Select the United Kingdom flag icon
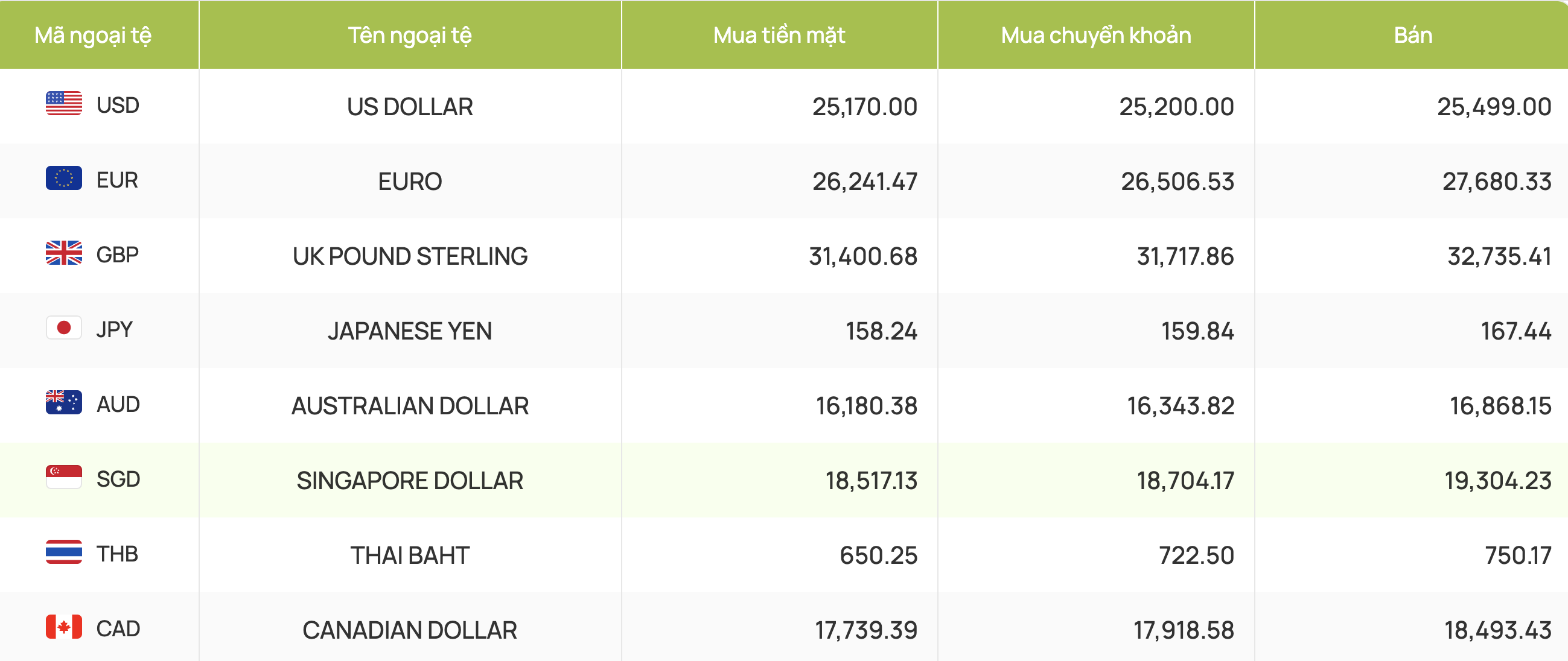1568x661 pixels. pyautogui.click(x=64, y=253)
